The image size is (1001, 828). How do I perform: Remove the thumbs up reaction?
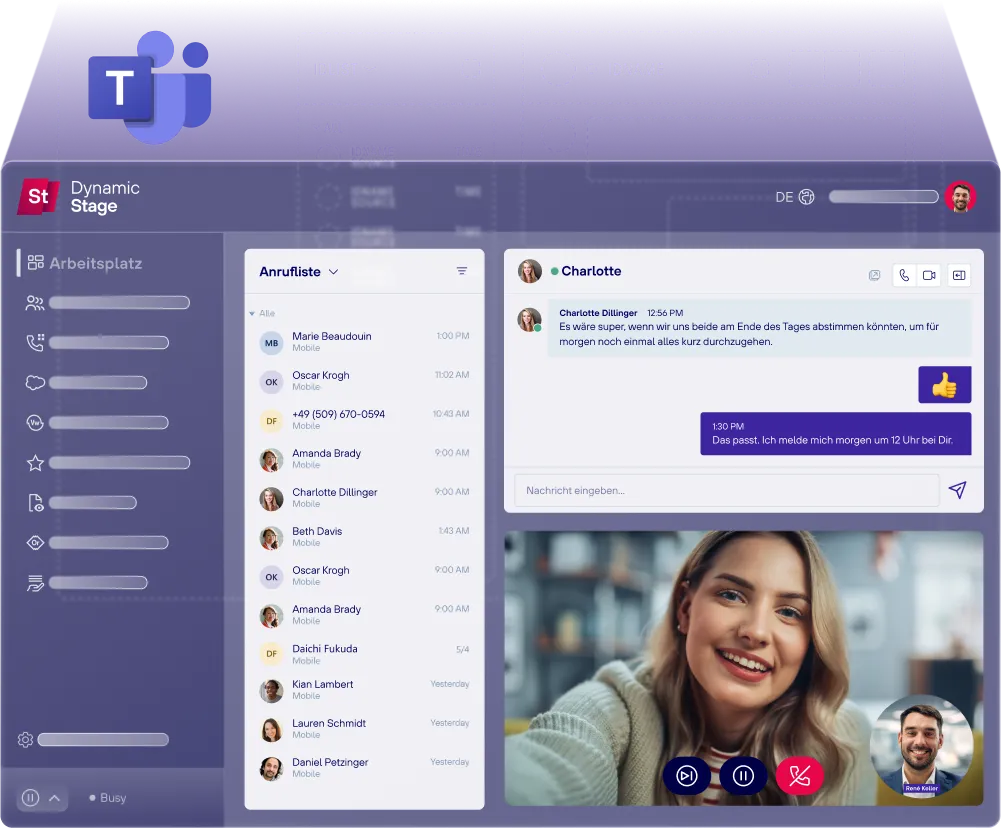click(944, 384)
